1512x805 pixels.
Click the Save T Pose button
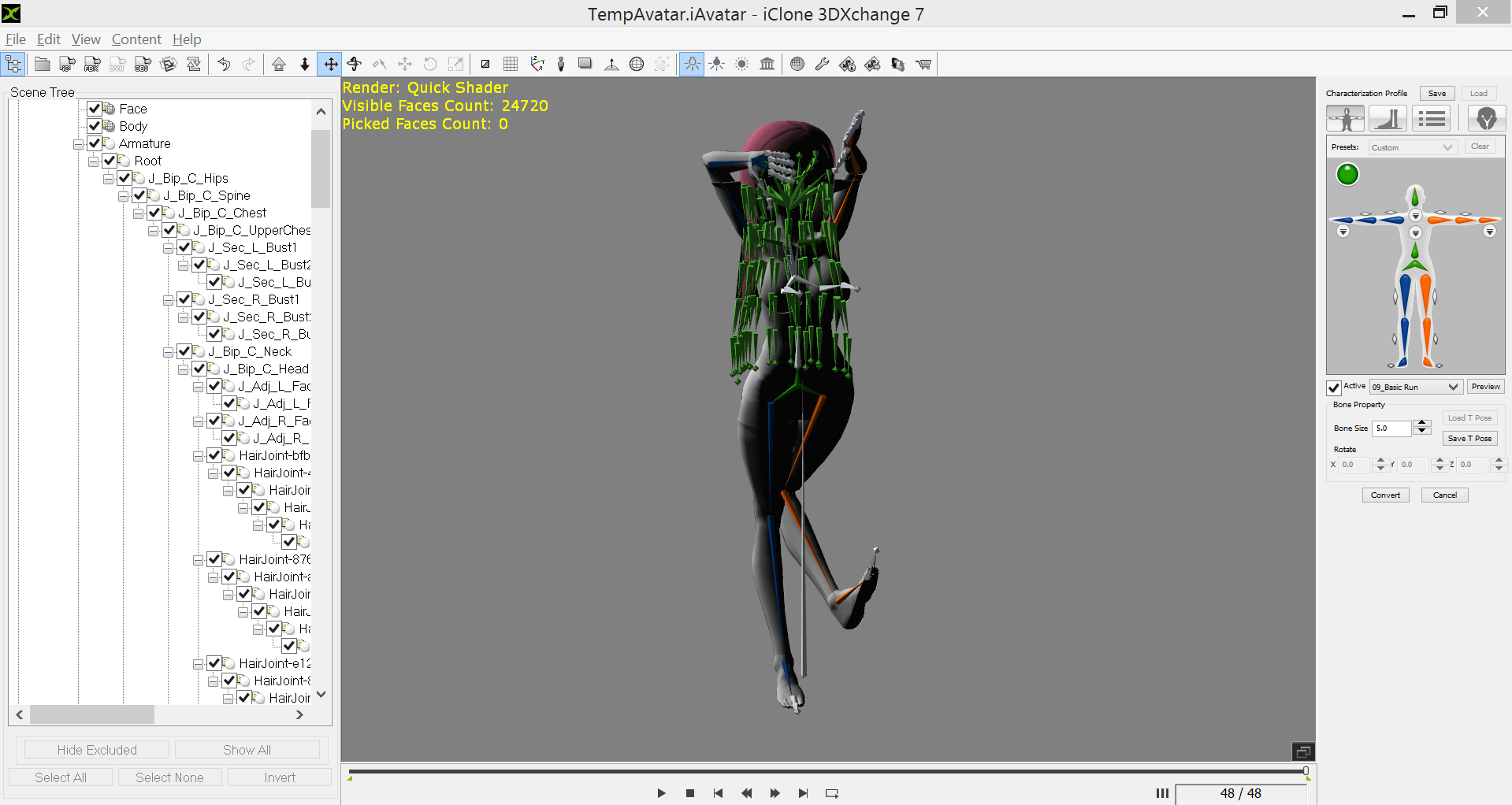tap(1469, 439)
